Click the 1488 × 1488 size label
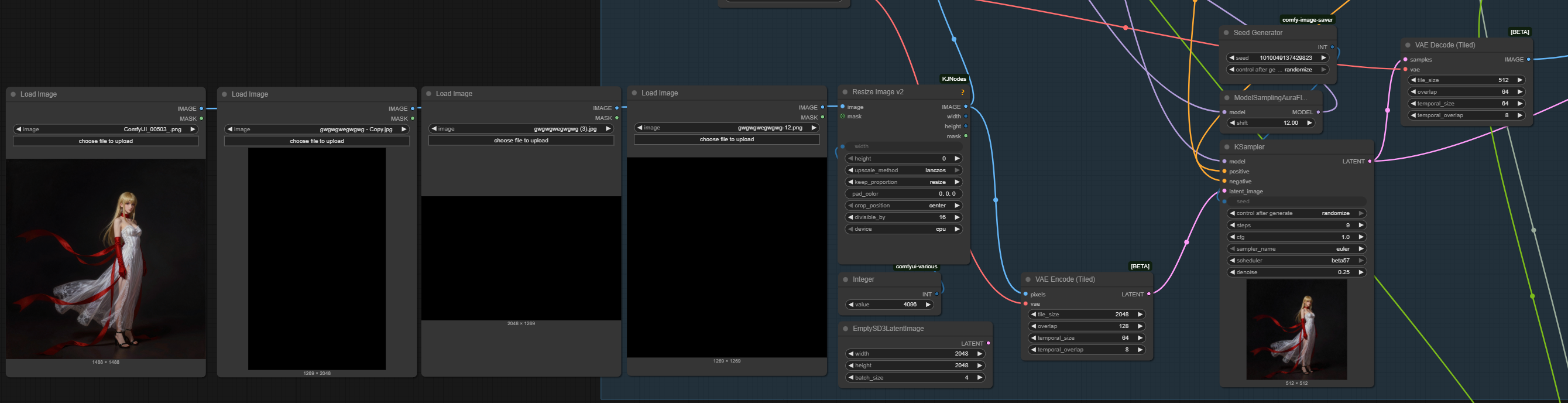 106,362
